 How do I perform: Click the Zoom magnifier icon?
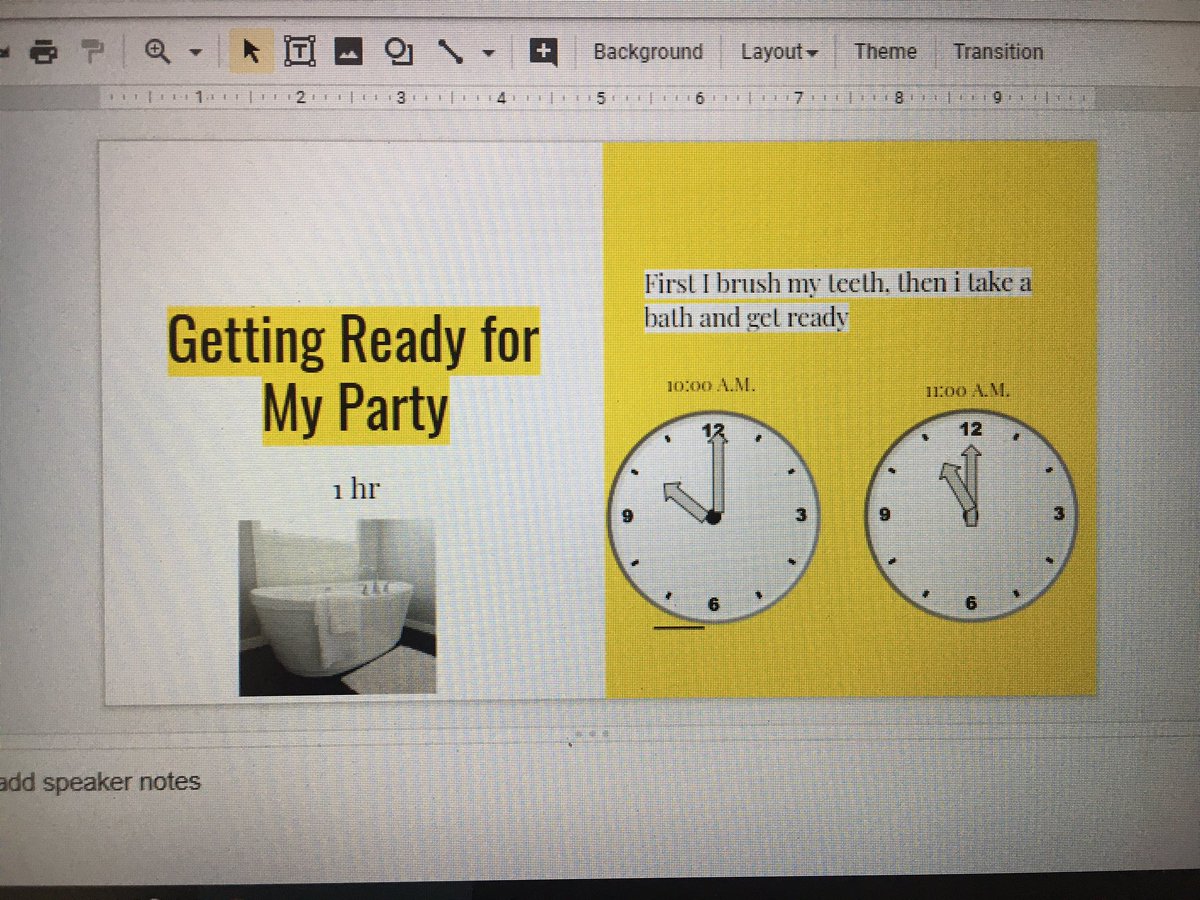click(158, 51)
